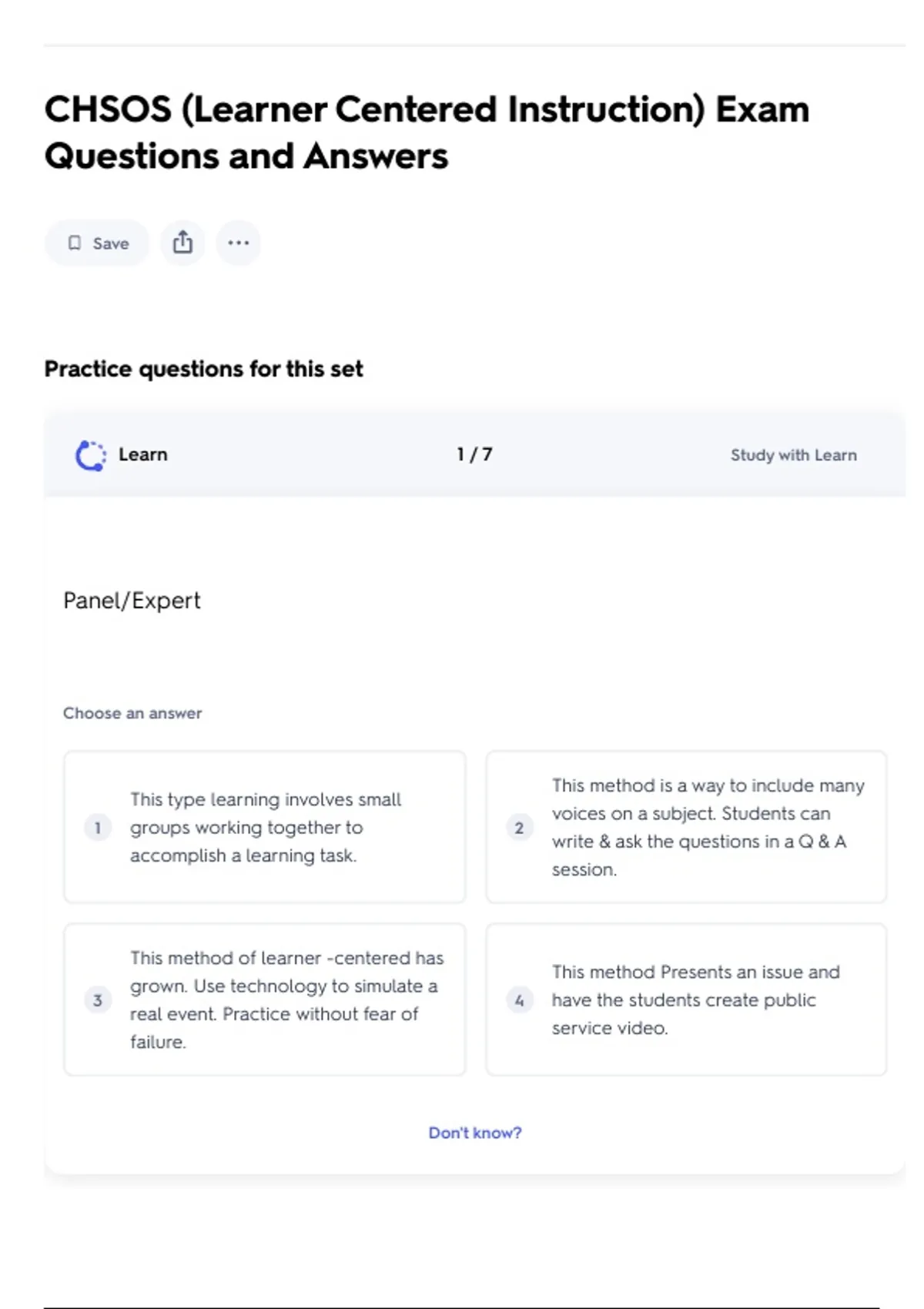This screenshot has width=924, height=1309.
Task: Click the number 3 badge icon
Action: pyautogui.click(x=98, y=1000)
